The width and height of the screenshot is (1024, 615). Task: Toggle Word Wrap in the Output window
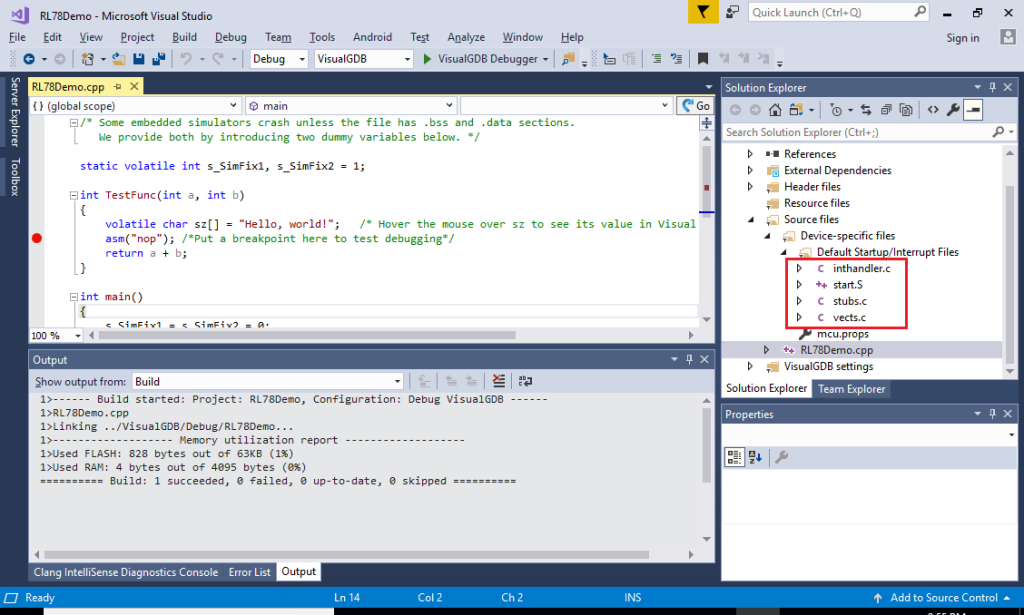(524, 380)
